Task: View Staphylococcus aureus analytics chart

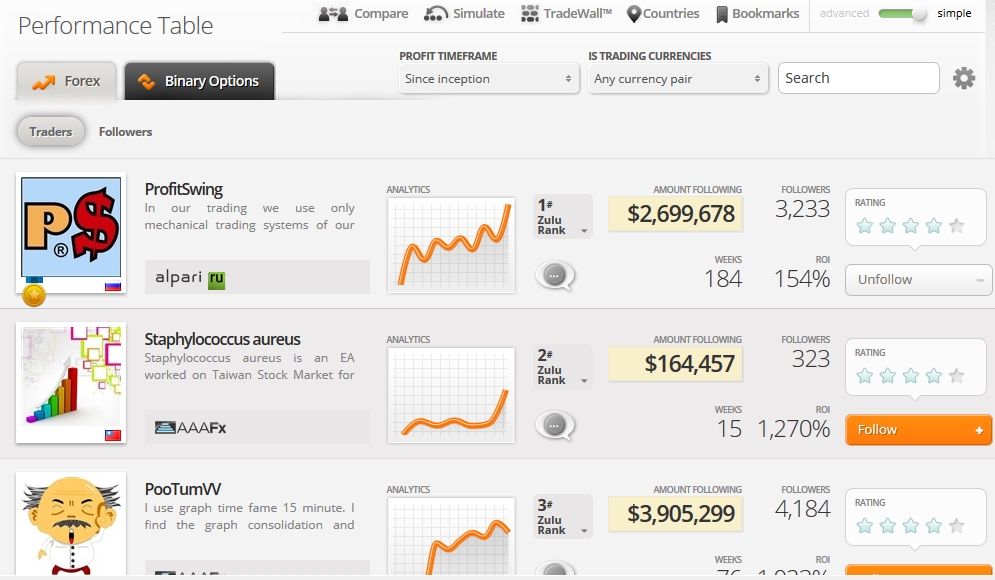Action: point(451,395)
